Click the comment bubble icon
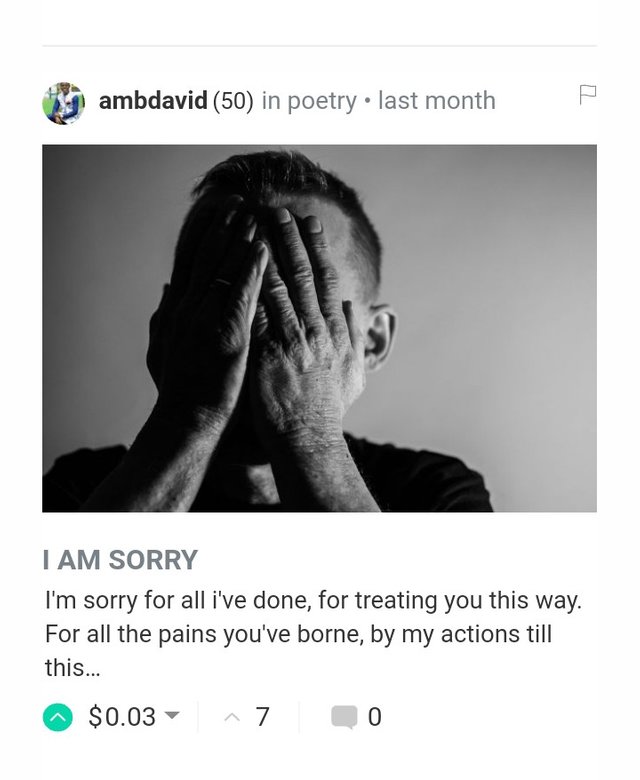 point(344,717)
